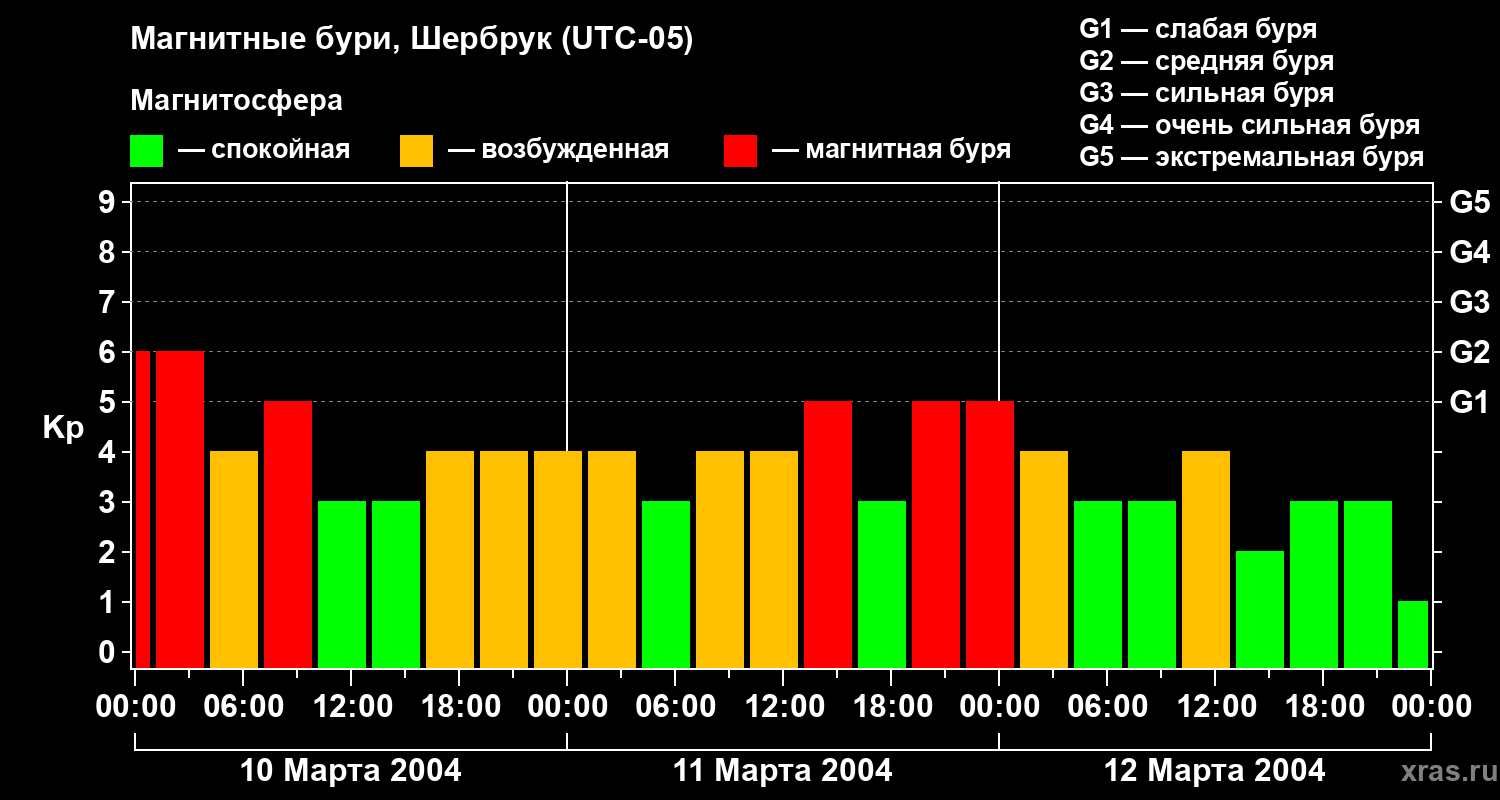Click the red Kp 5 bar on 10 March
This screenshot has height=800, width=1500.
point(288,534)
